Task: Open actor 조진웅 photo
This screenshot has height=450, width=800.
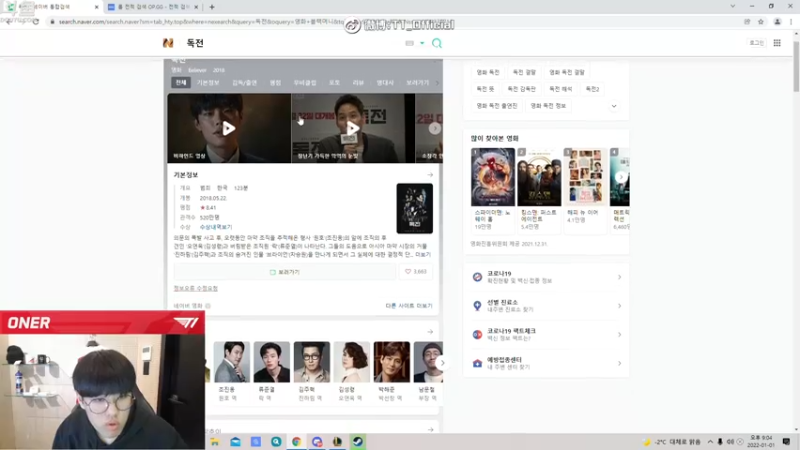Action: (232, 362)
